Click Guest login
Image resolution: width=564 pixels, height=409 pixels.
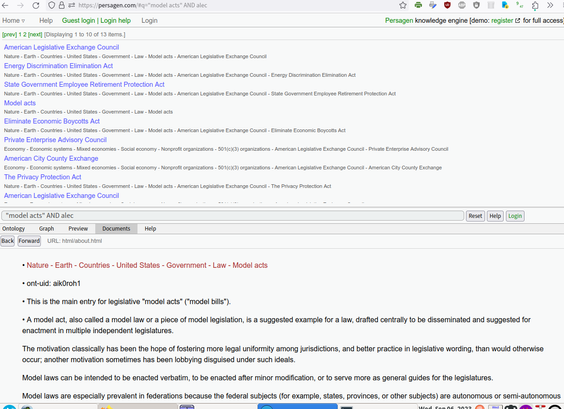[78, 21]
